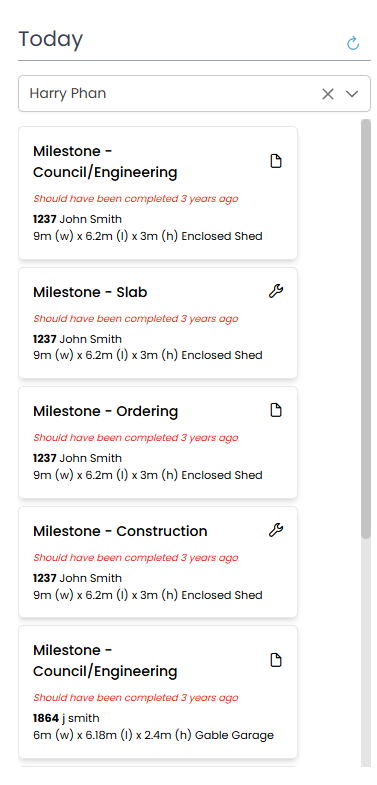Click the vertical scrollbar thumb
This screenshot has width=377, height=785.
pos(366,329)
